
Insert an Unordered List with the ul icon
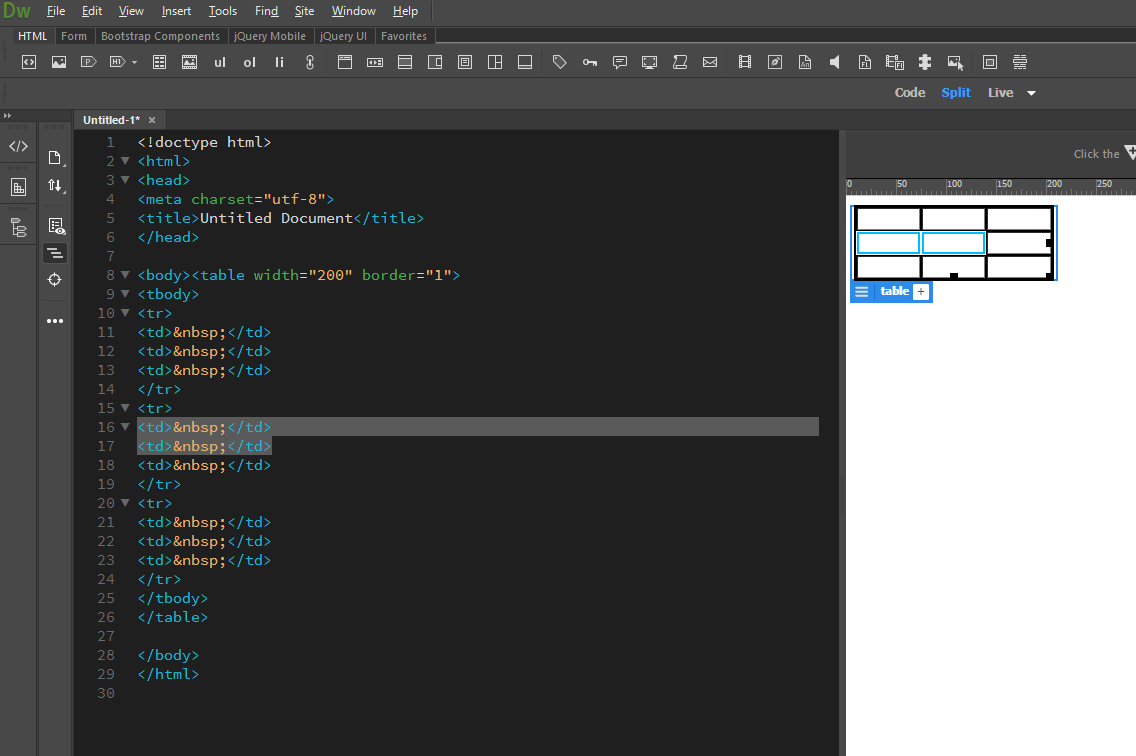(x=219, y=61)
